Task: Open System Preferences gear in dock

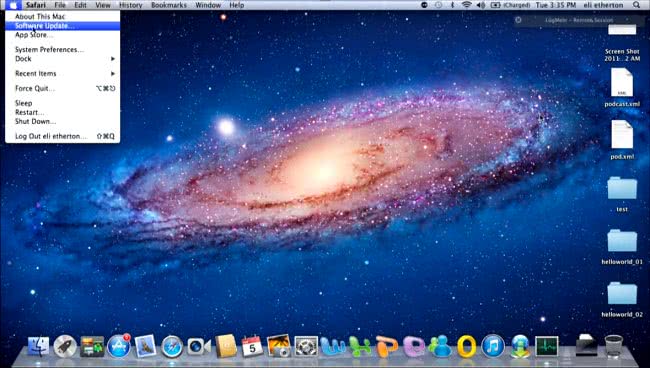Action: click(x=306, y=346)
